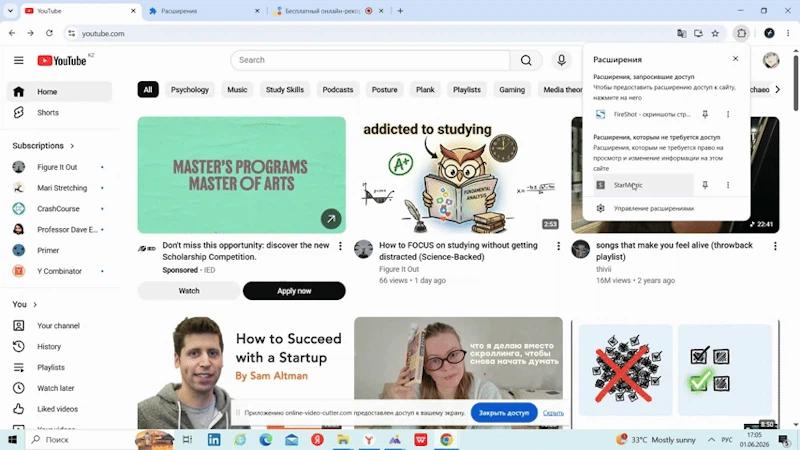The width and height of the screenshot is (800, 450).
Task: Click the search magnifier button
Action: pyautogui.click(x=526, y=60)
